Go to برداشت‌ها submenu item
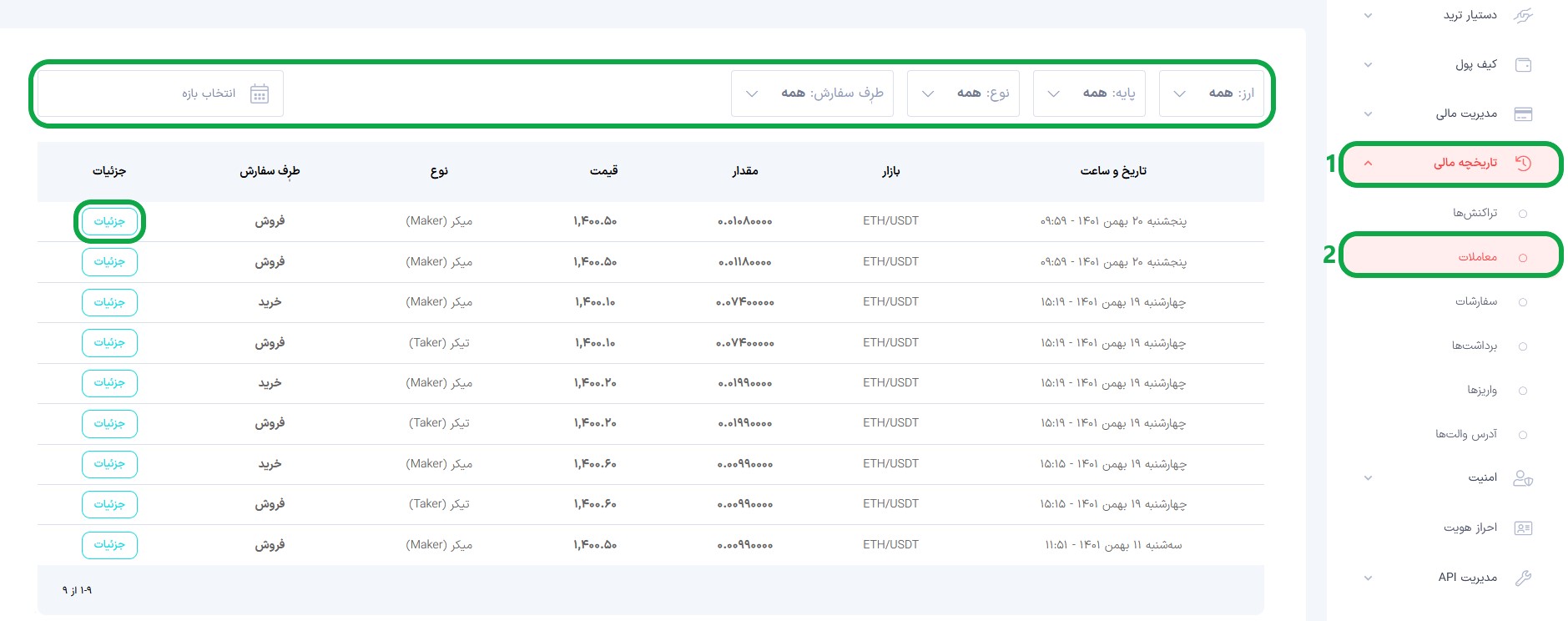Screen dimensions: 1568x621 (x=1474, y=346)
